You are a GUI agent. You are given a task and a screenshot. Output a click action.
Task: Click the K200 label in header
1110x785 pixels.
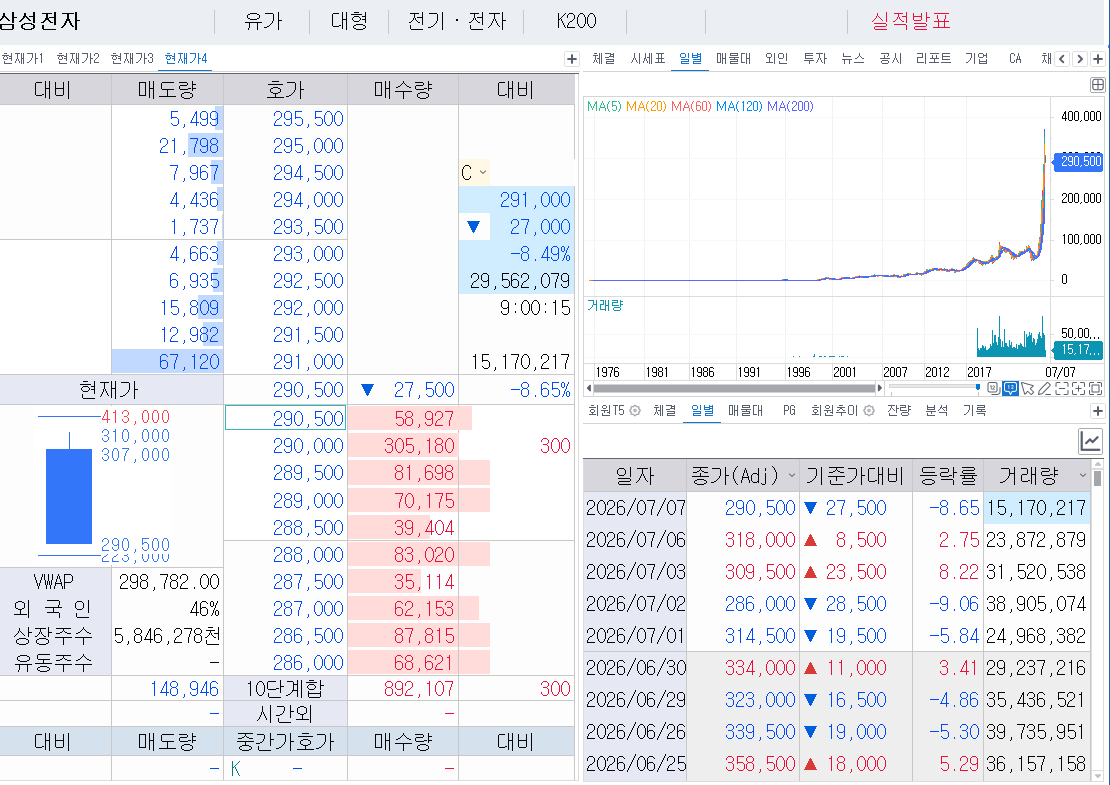point(576,21)
